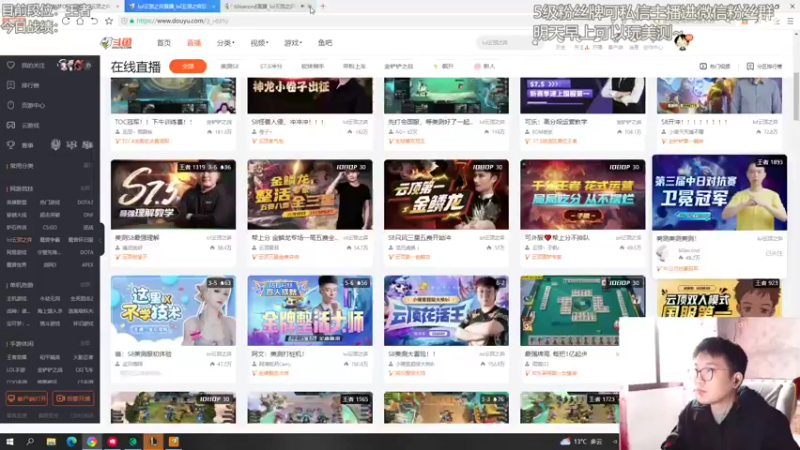Open the 鱼吧 navigation item
Screen dimensions: 800x450
pos(325,43)
